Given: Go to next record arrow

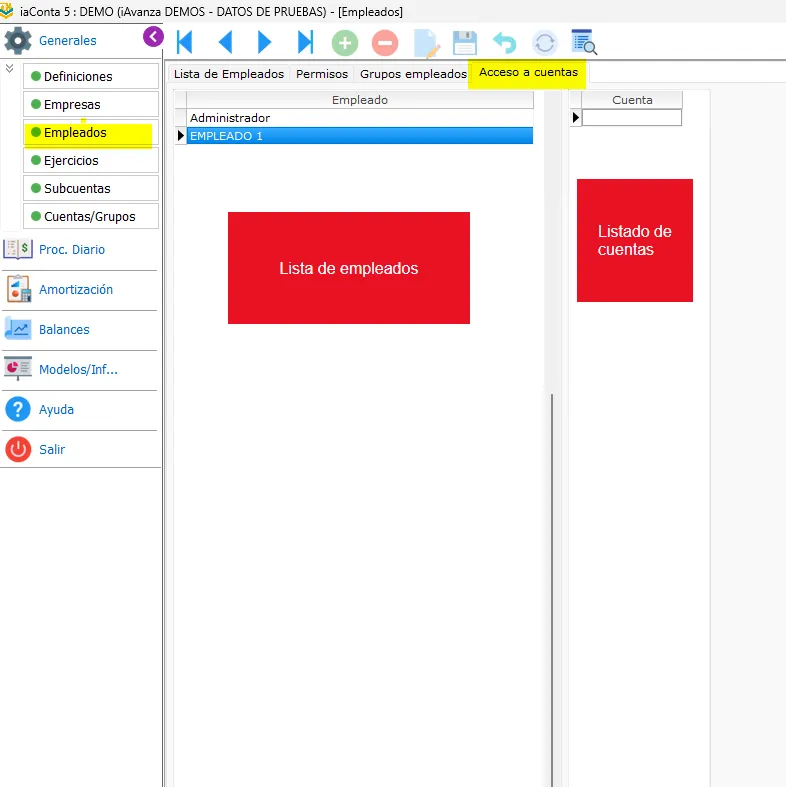Looking at the screenshot, I should pyautogui.click(x=264, y=42).
